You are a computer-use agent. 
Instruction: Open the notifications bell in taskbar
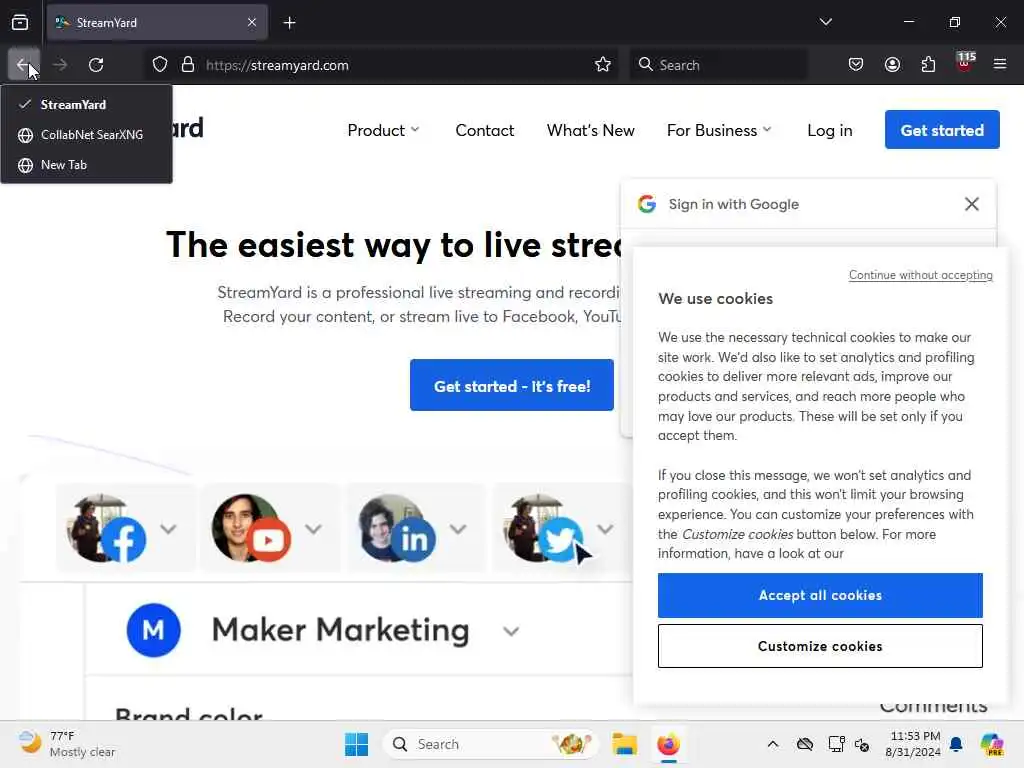coord(957,744)
